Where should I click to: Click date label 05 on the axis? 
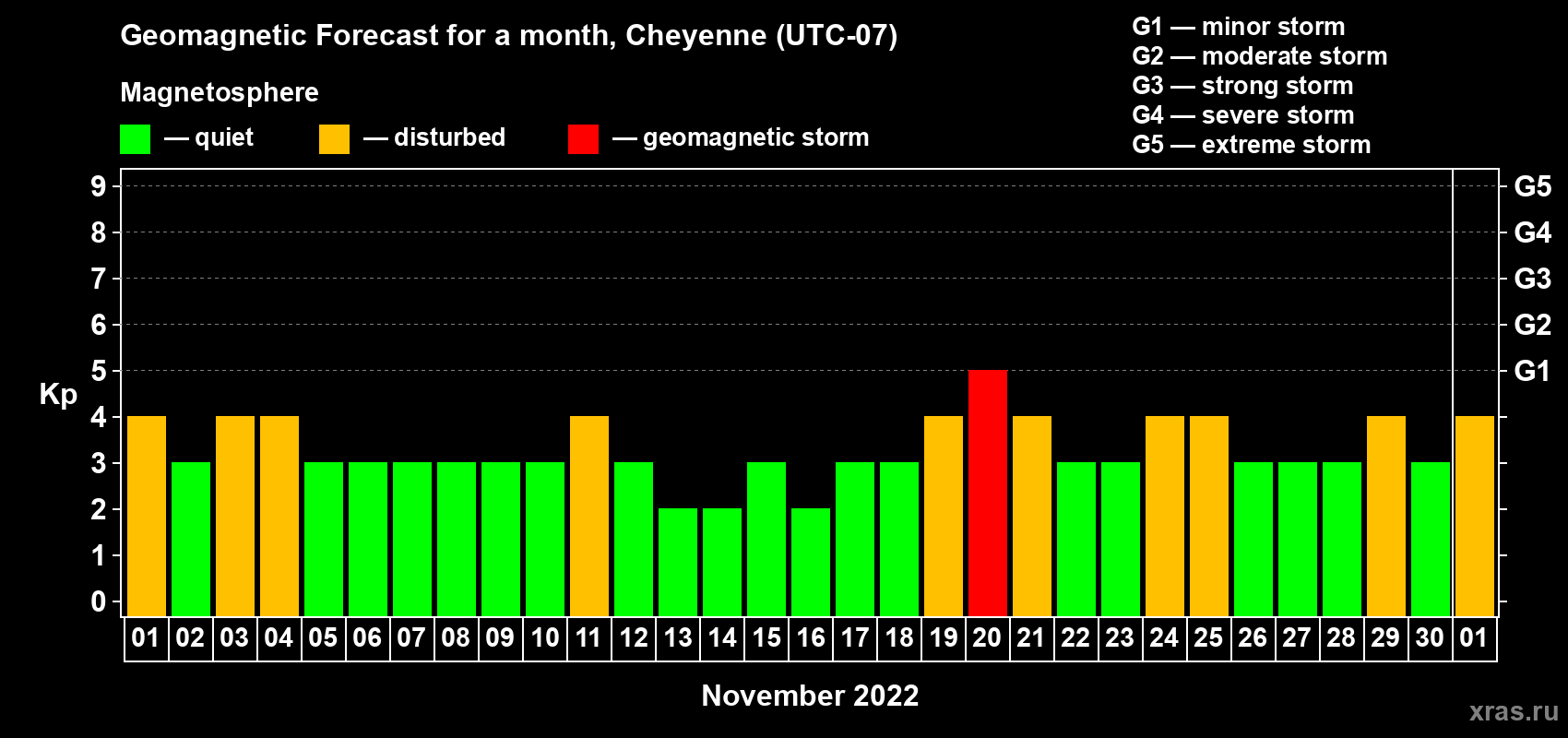[323, 637]
